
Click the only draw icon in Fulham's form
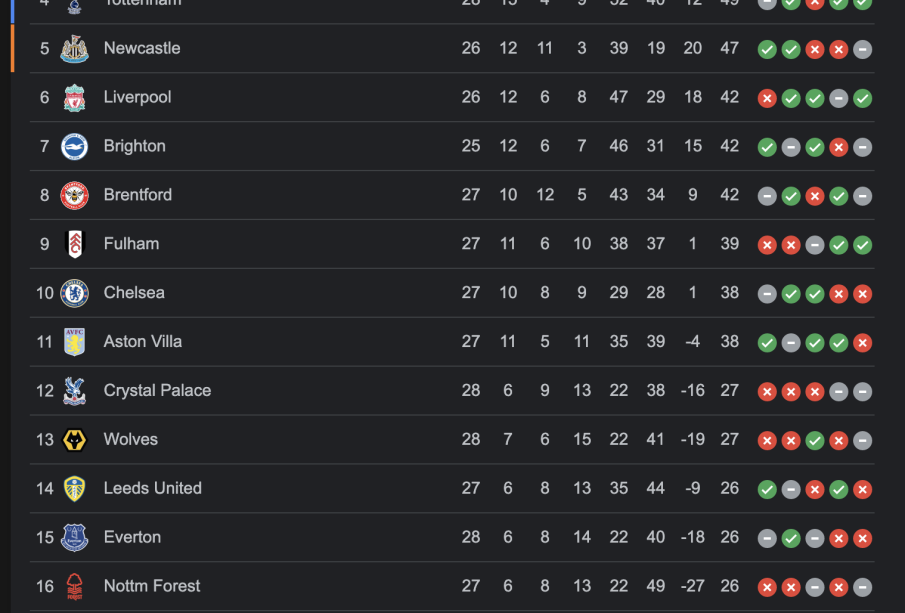[x=815, y=245]
